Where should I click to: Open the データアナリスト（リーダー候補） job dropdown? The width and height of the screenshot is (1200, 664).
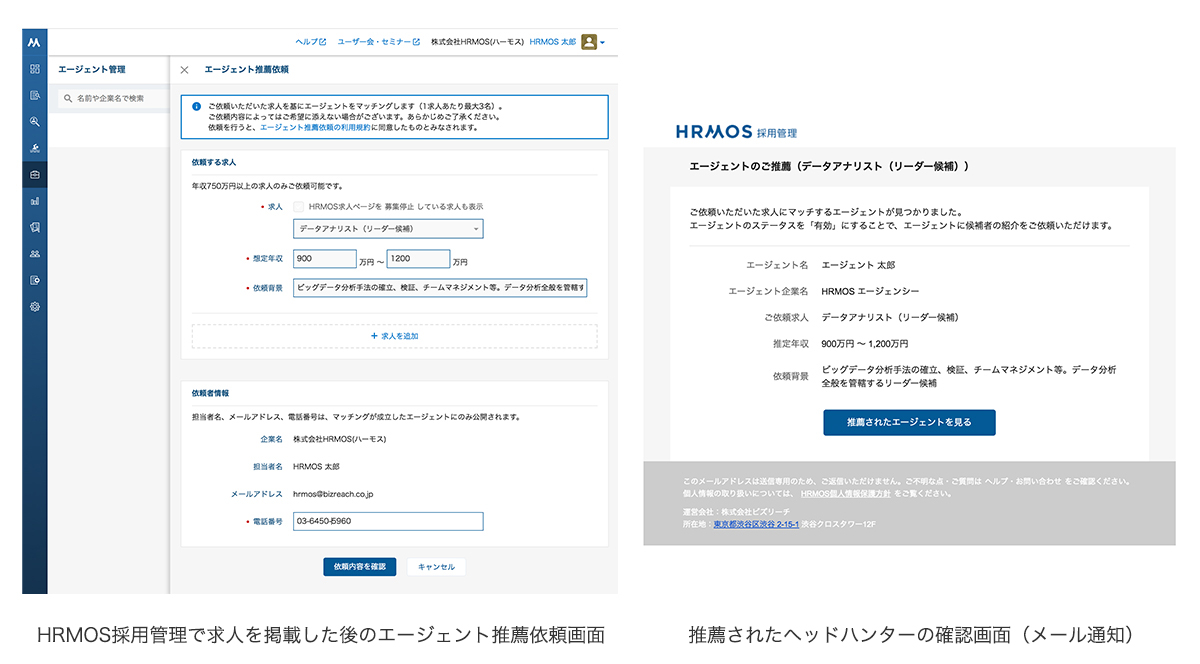(x=387, y=229)
